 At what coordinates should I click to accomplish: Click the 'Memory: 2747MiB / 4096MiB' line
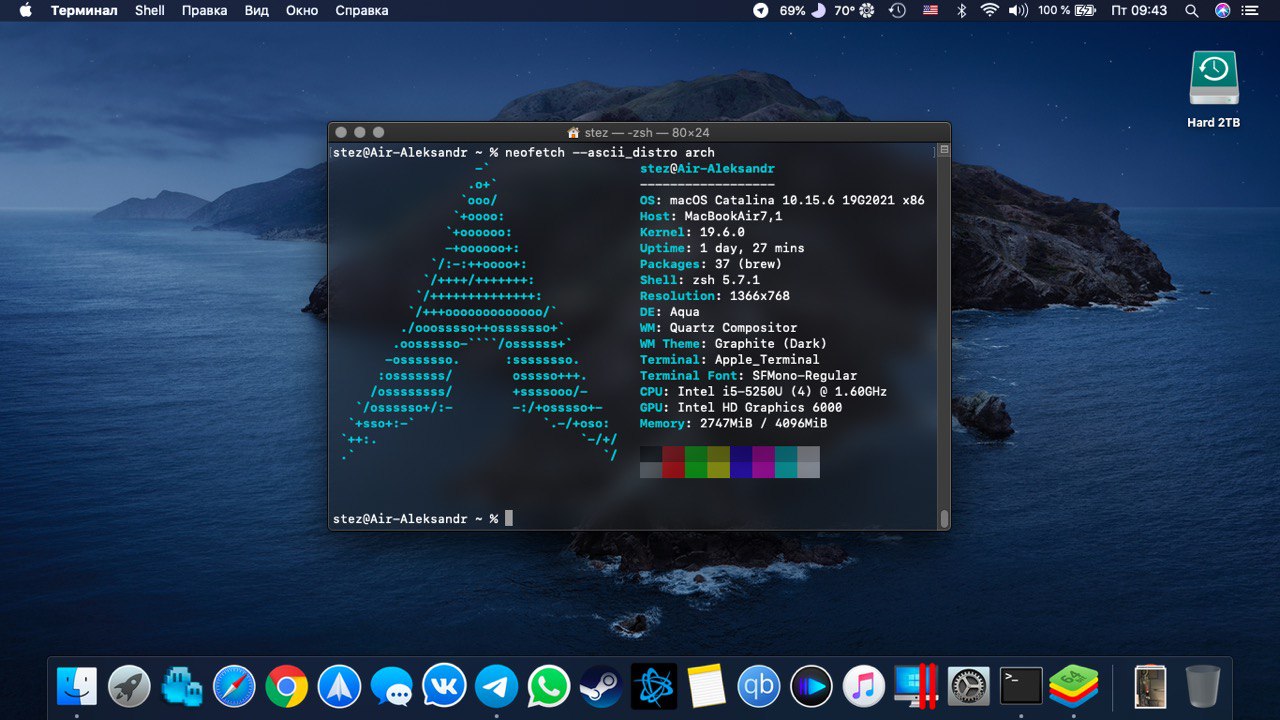pos(733,424)
